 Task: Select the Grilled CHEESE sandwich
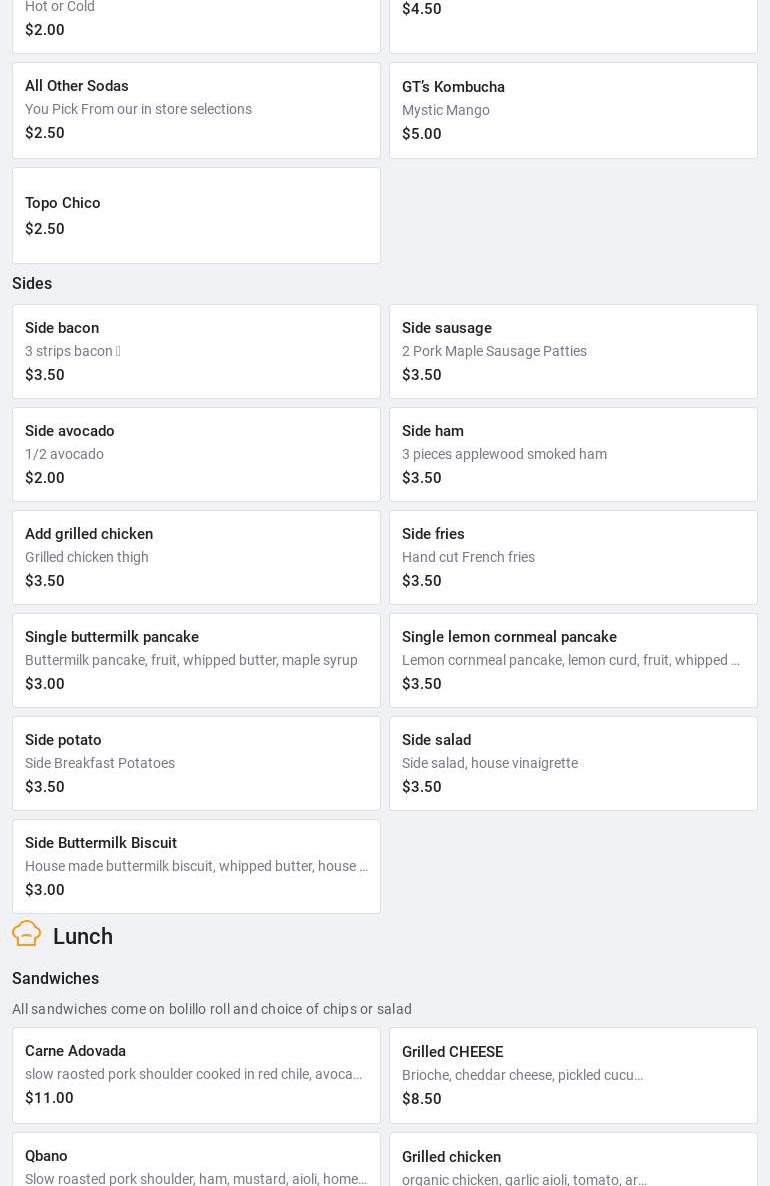pos(573,1075)
